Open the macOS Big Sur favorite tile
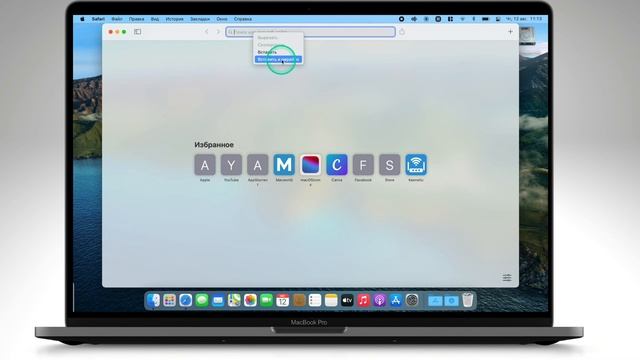Image resolution: width=640 pixels, height=360 pixels. (310, 165)
